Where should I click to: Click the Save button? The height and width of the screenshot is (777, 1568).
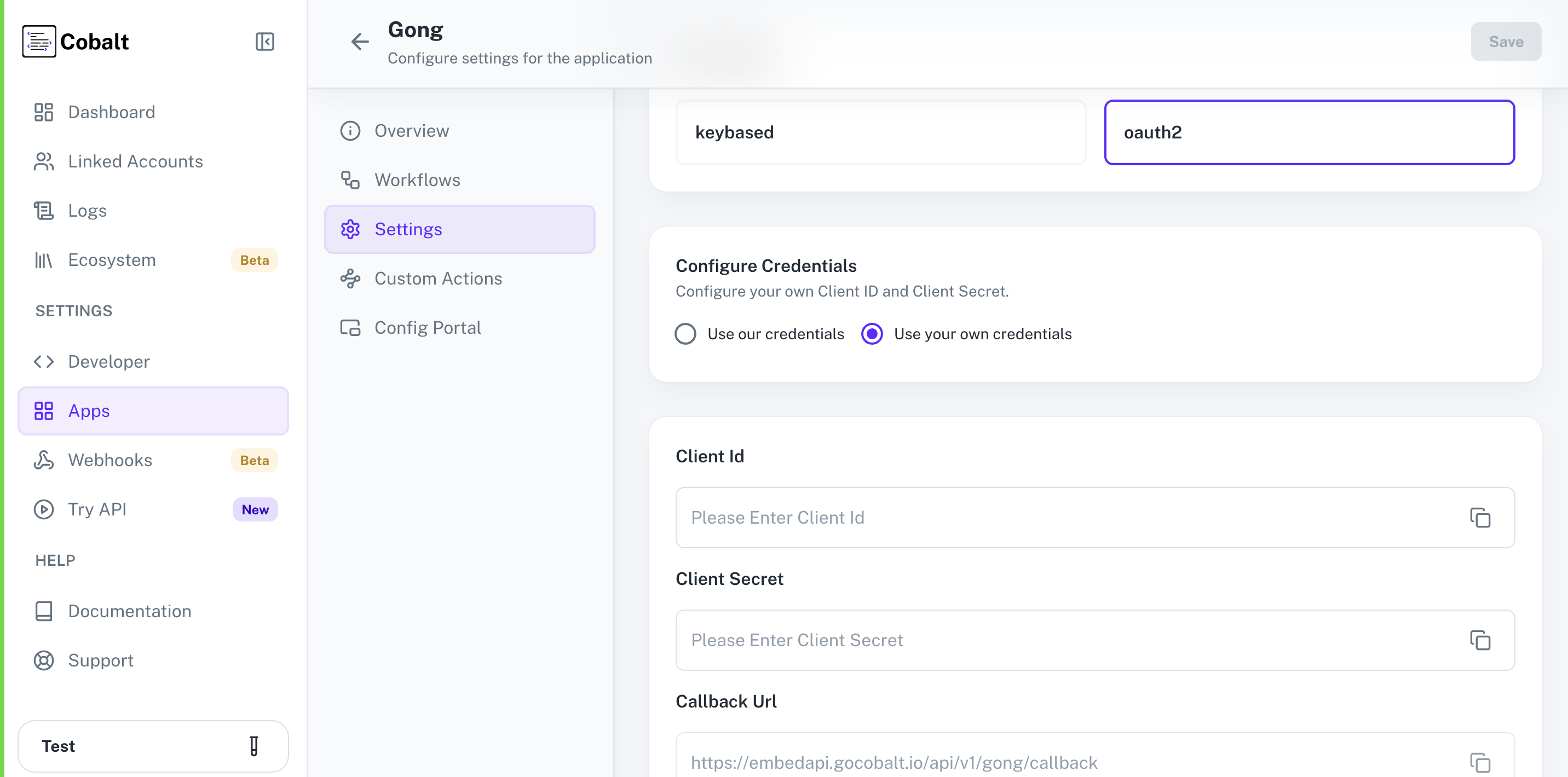pos(1506,42)
